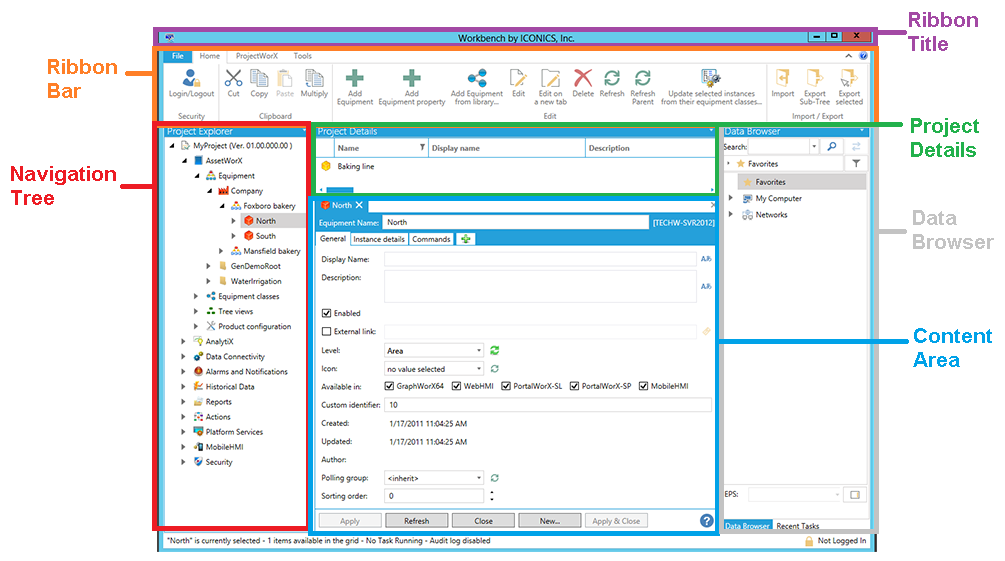Click the Login/Logout ribbon icon
This screenshot has height=561, width=1005.
(191, 79)
